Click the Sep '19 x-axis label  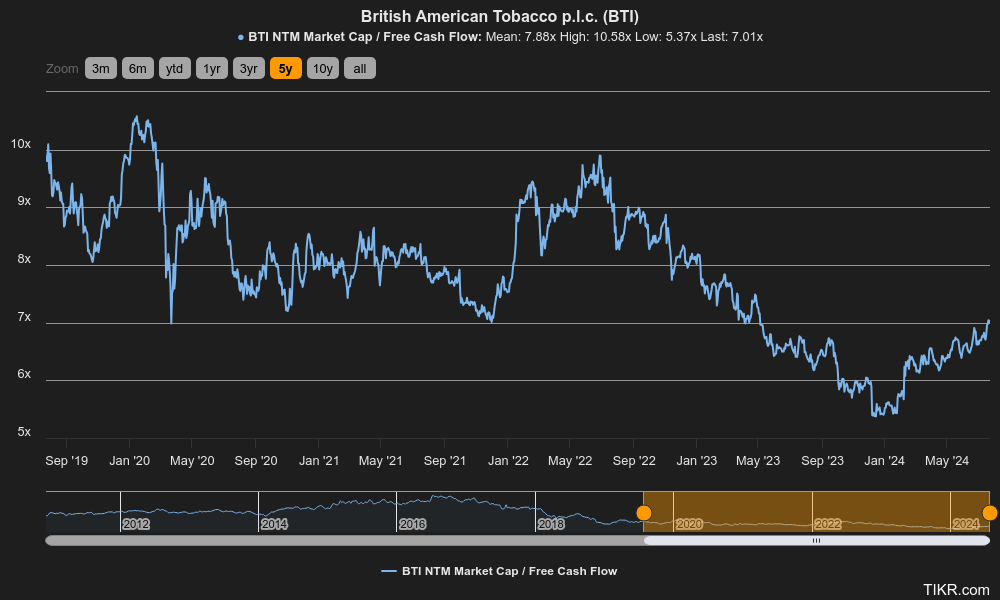coord(67,460)
